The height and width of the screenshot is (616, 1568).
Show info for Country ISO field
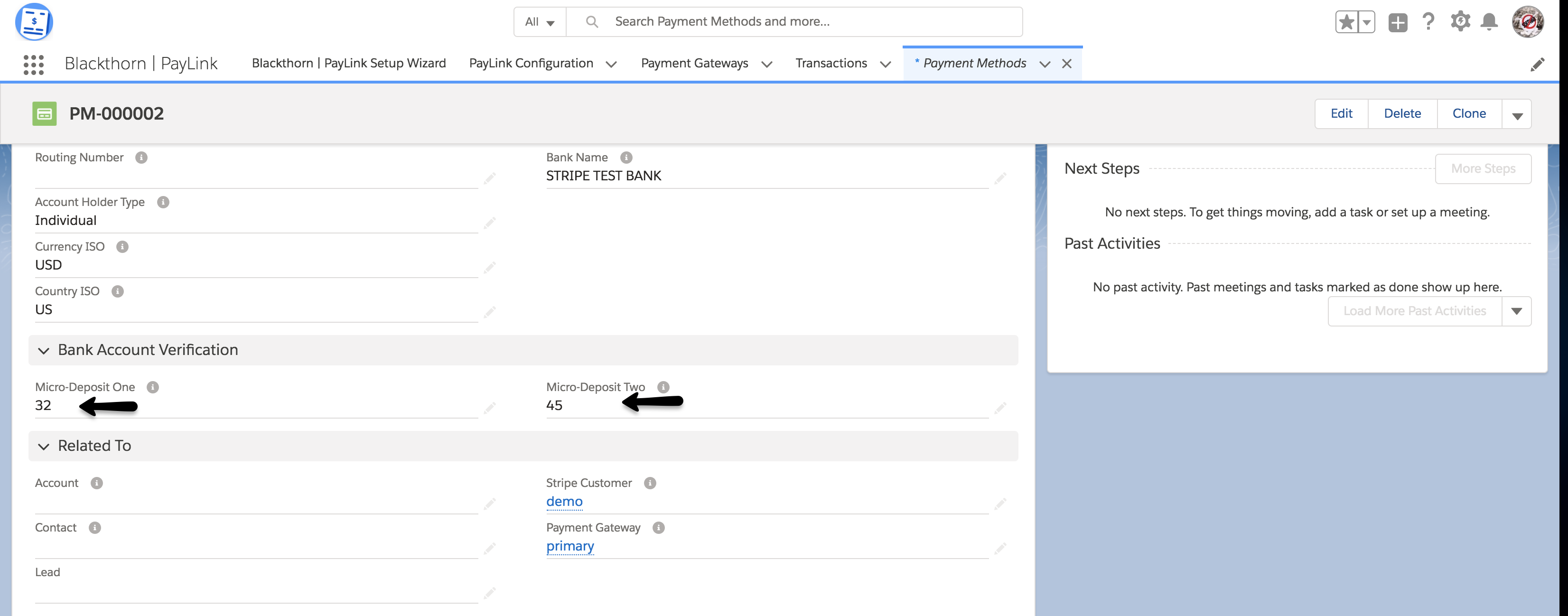click(x=118, y=291)
